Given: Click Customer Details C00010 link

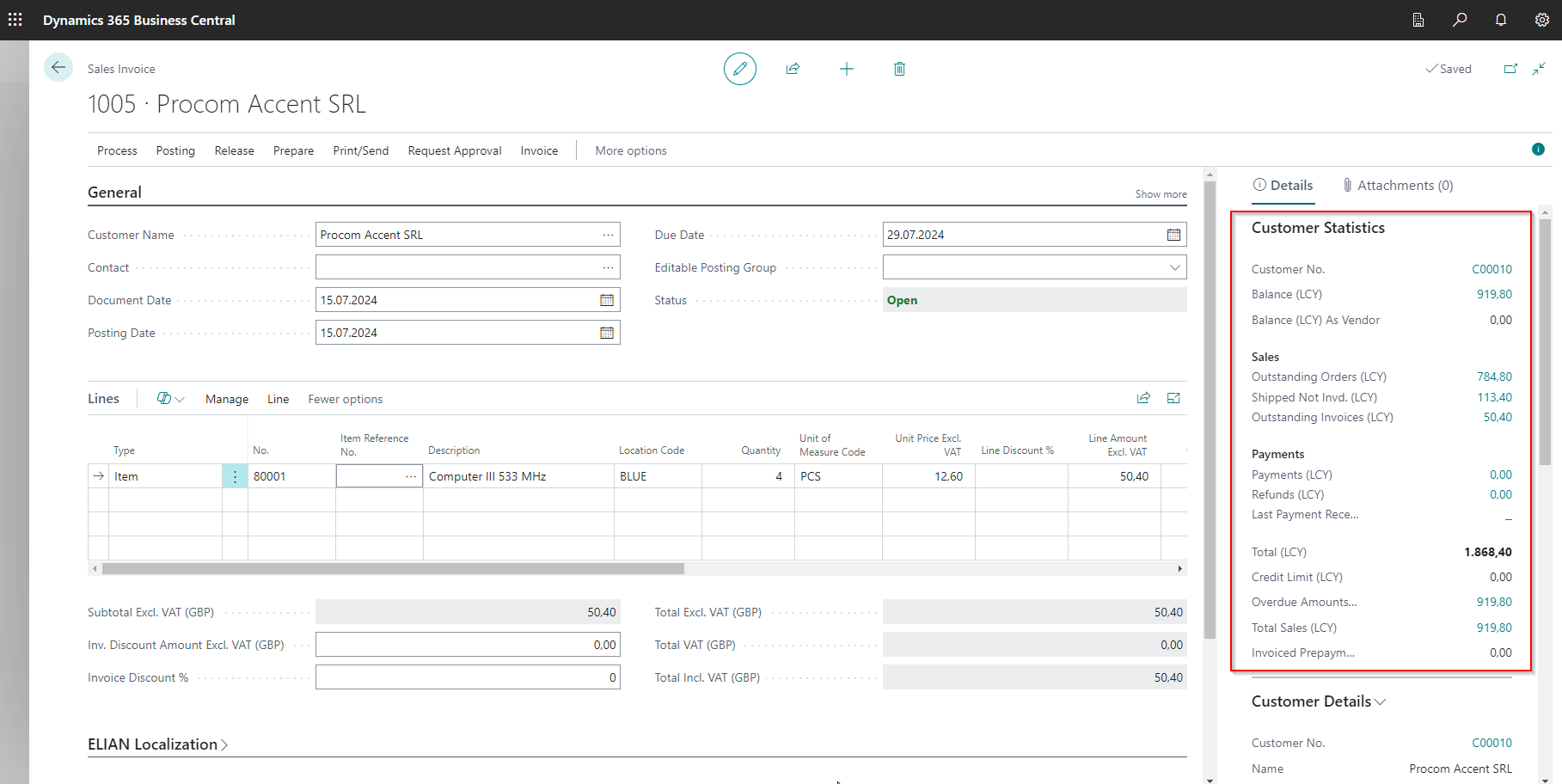Looking at the screenshot, I should tap(1492, 743).
